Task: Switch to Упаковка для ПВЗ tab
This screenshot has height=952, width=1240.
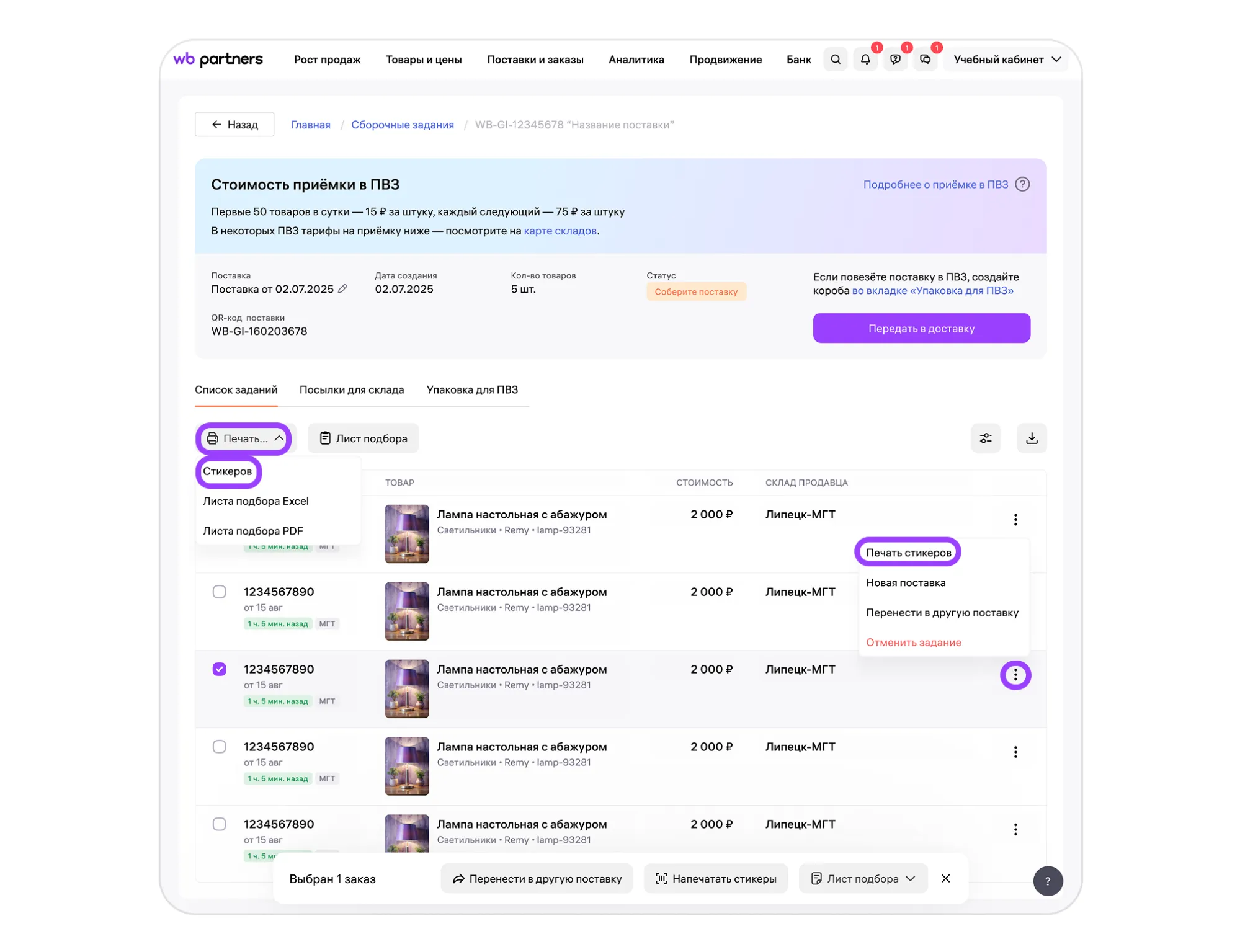Action: [472, 389]
